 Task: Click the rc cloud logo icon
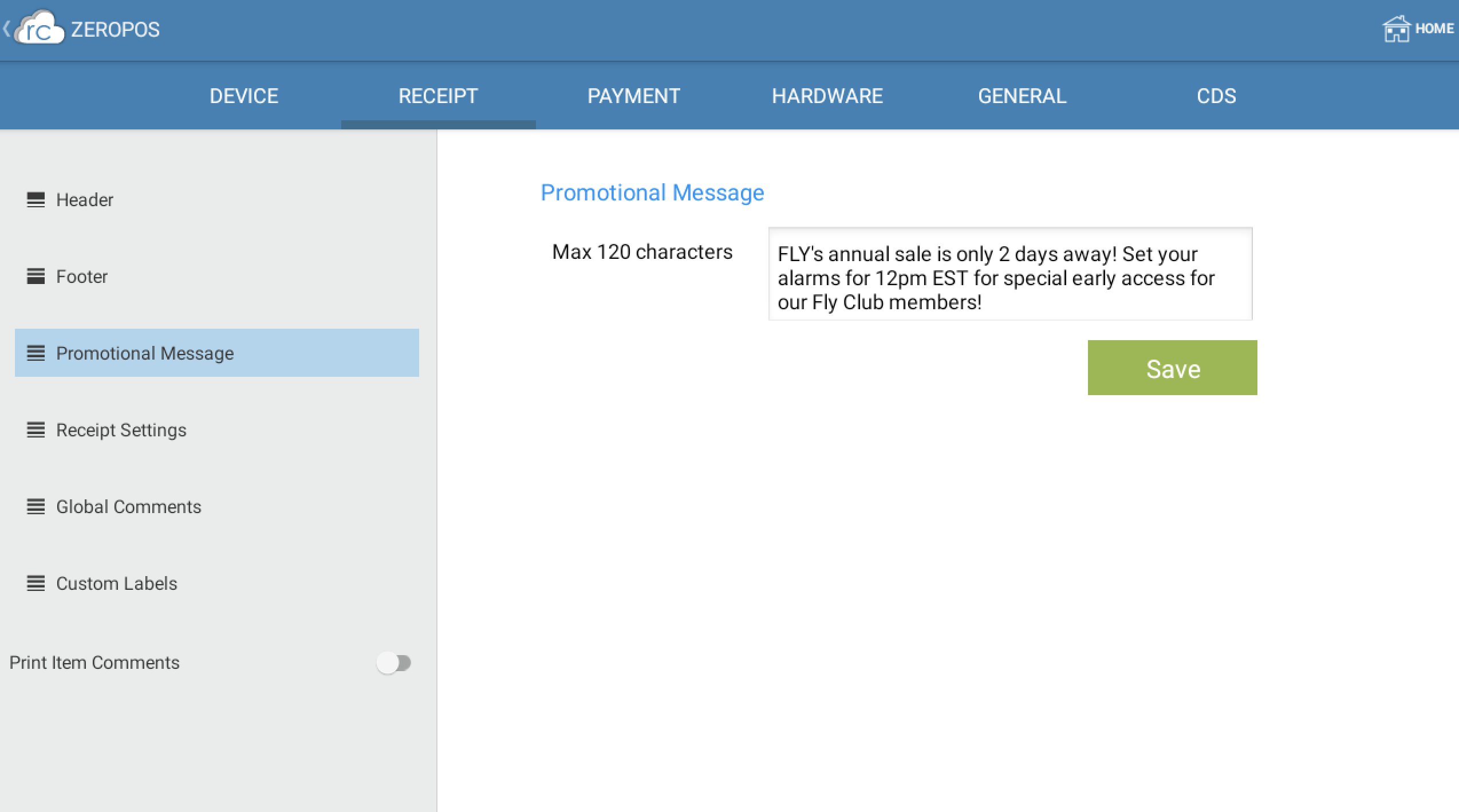40,28
